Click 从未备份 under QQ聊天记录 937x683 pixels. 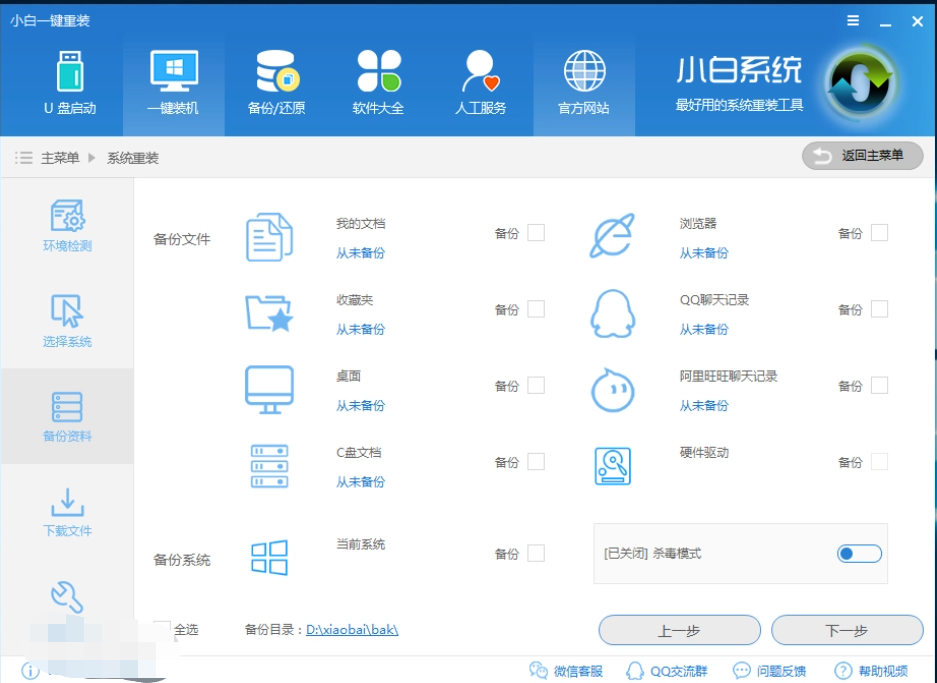click(704, 329)
